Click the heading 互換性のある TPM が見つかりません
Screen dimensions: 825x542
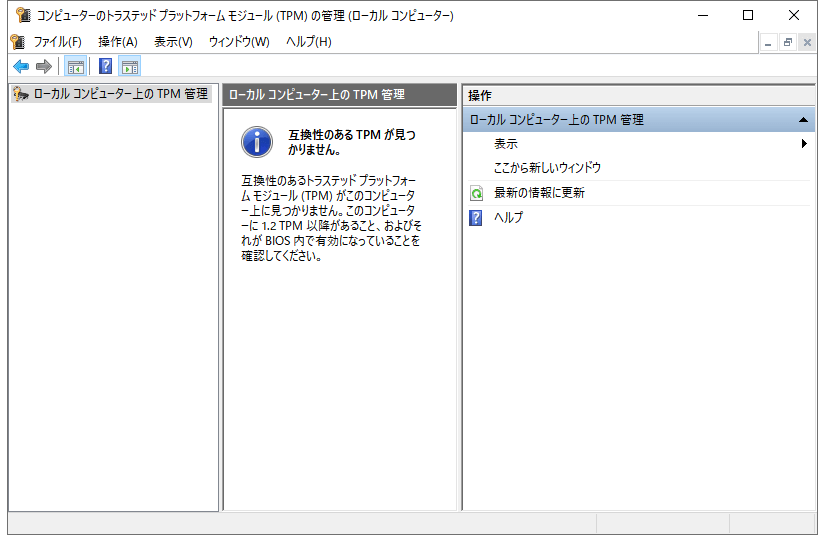coord(351,142)
